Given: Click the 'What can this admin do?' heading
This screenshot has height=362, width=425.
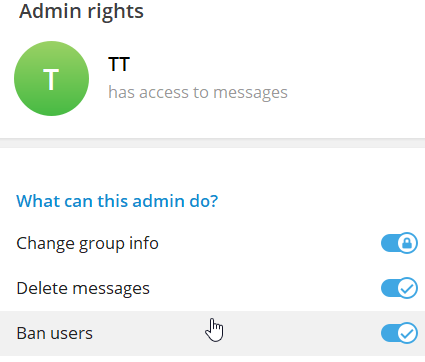Looking at the screenshot, I should click(117, 201).
